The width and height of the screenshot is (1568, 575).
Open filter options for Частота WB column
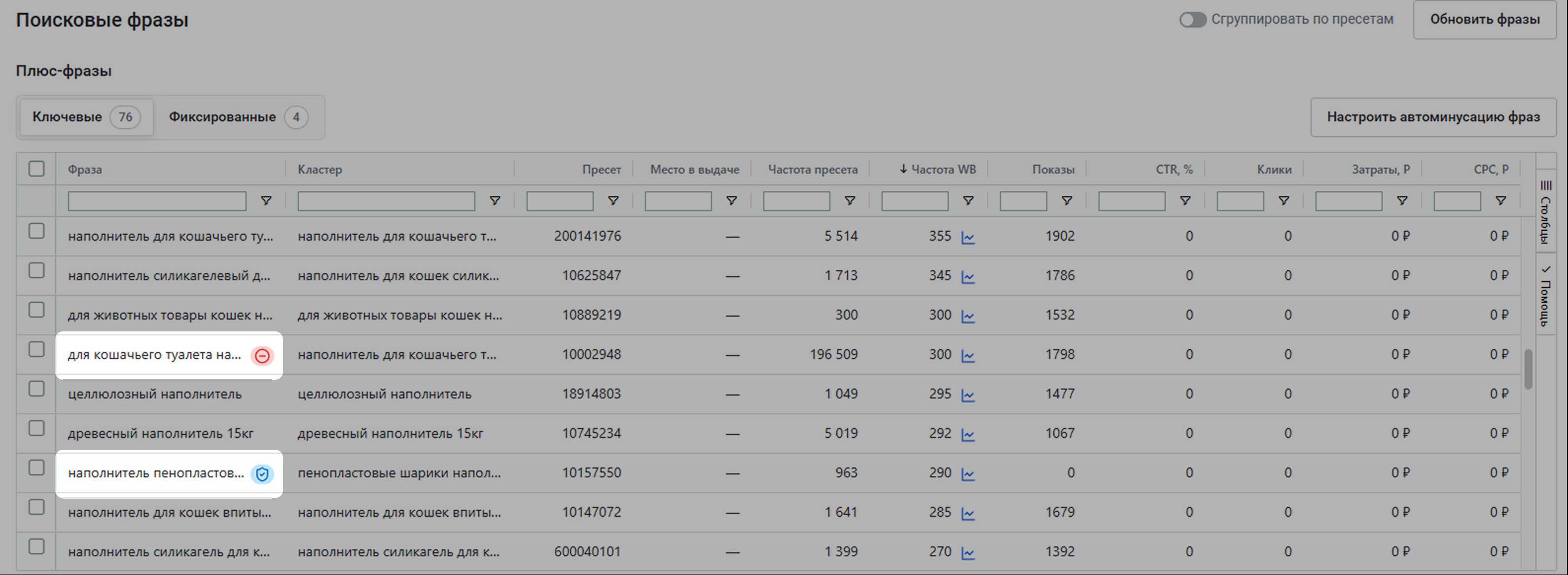[x=968, y=201]
